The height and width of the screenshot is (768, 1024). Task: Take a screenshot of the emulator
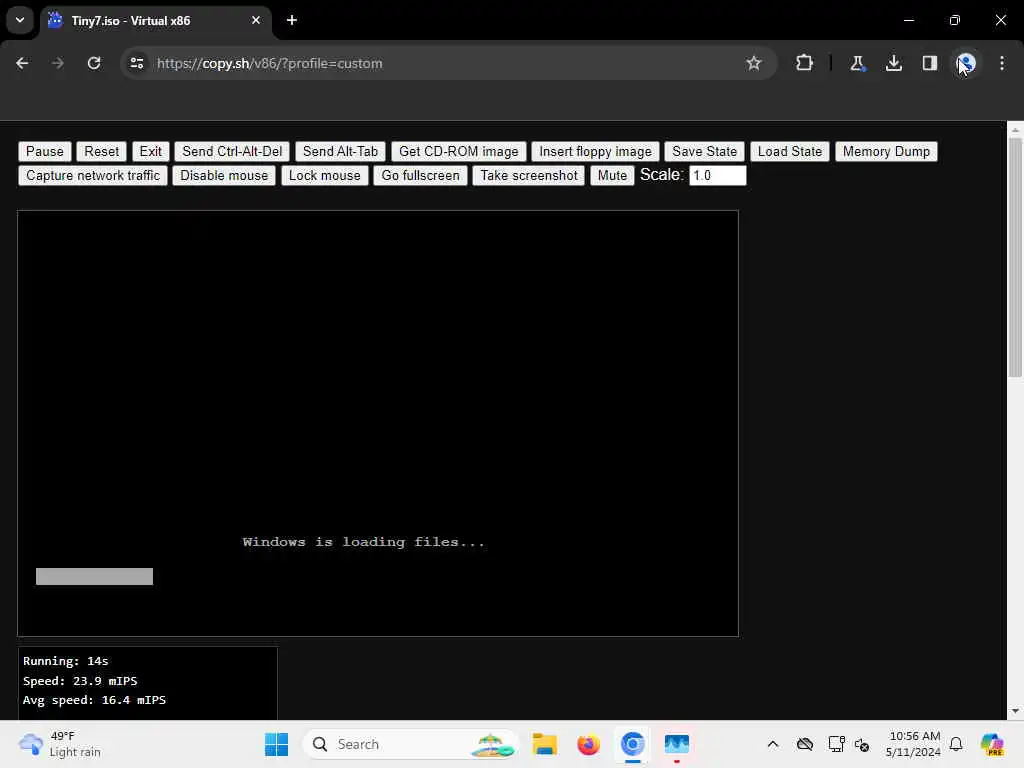point(529,176)
